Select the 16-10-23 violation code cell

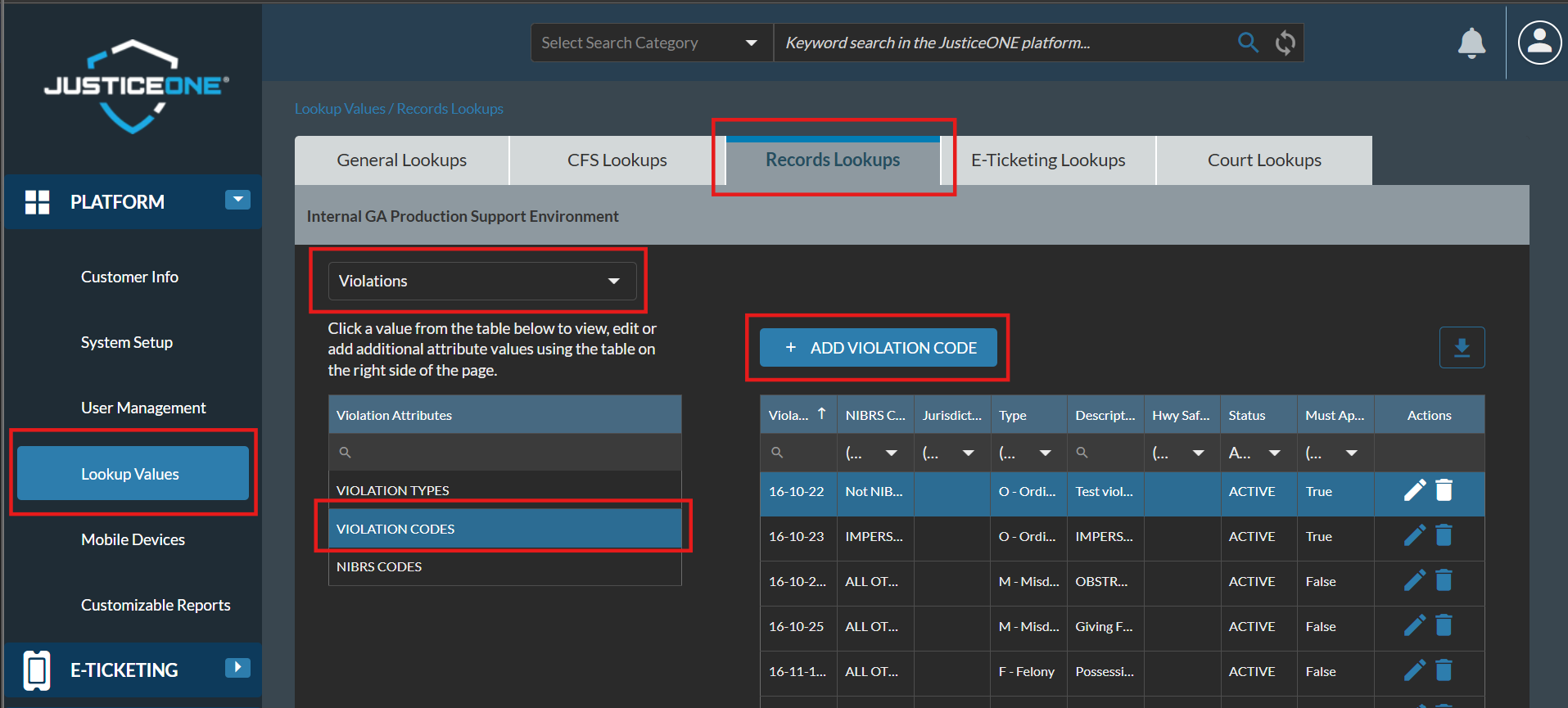(797, 536)
